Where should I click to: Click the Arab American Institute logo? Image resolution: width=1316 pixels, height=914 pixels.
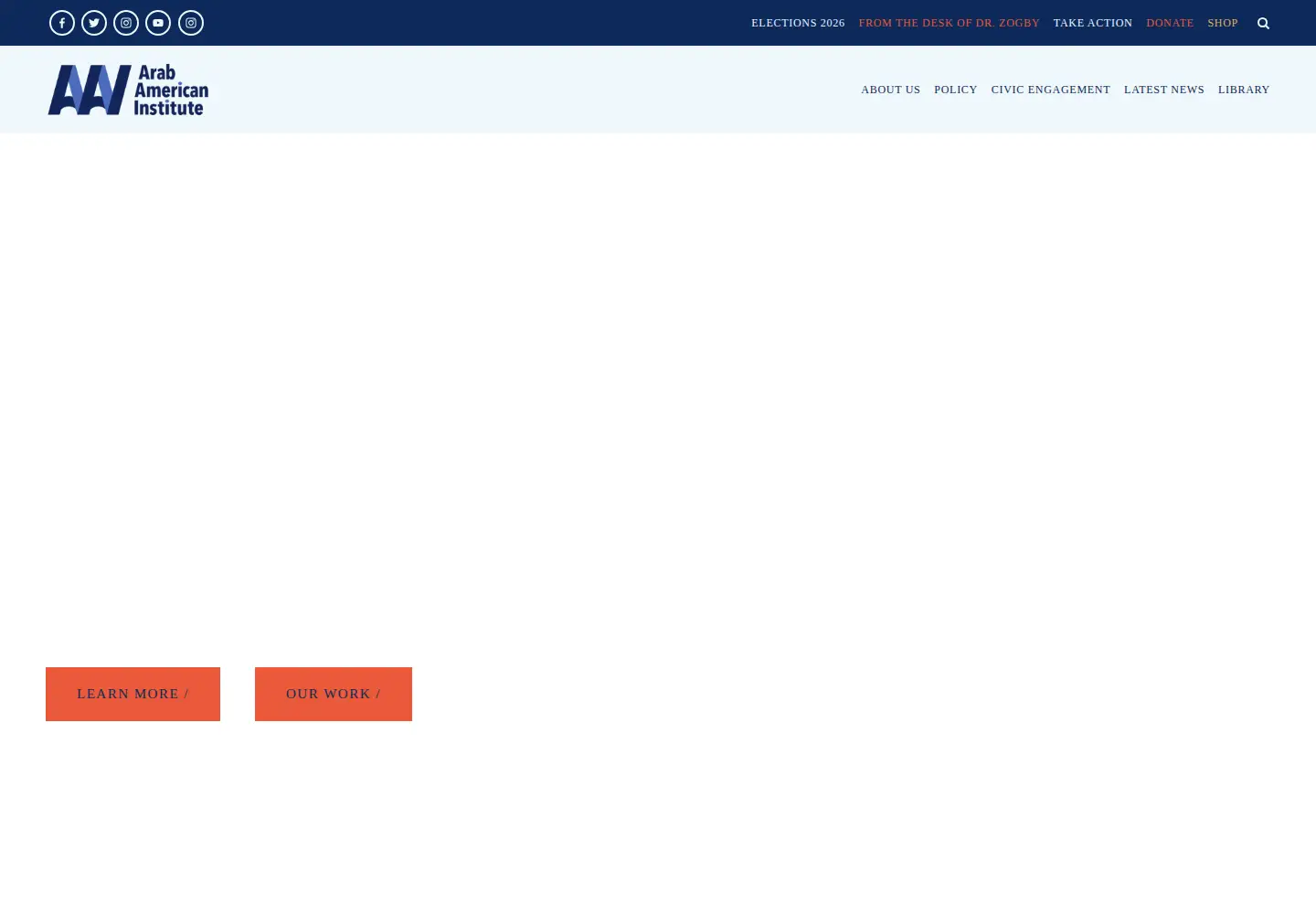point(128,90)
